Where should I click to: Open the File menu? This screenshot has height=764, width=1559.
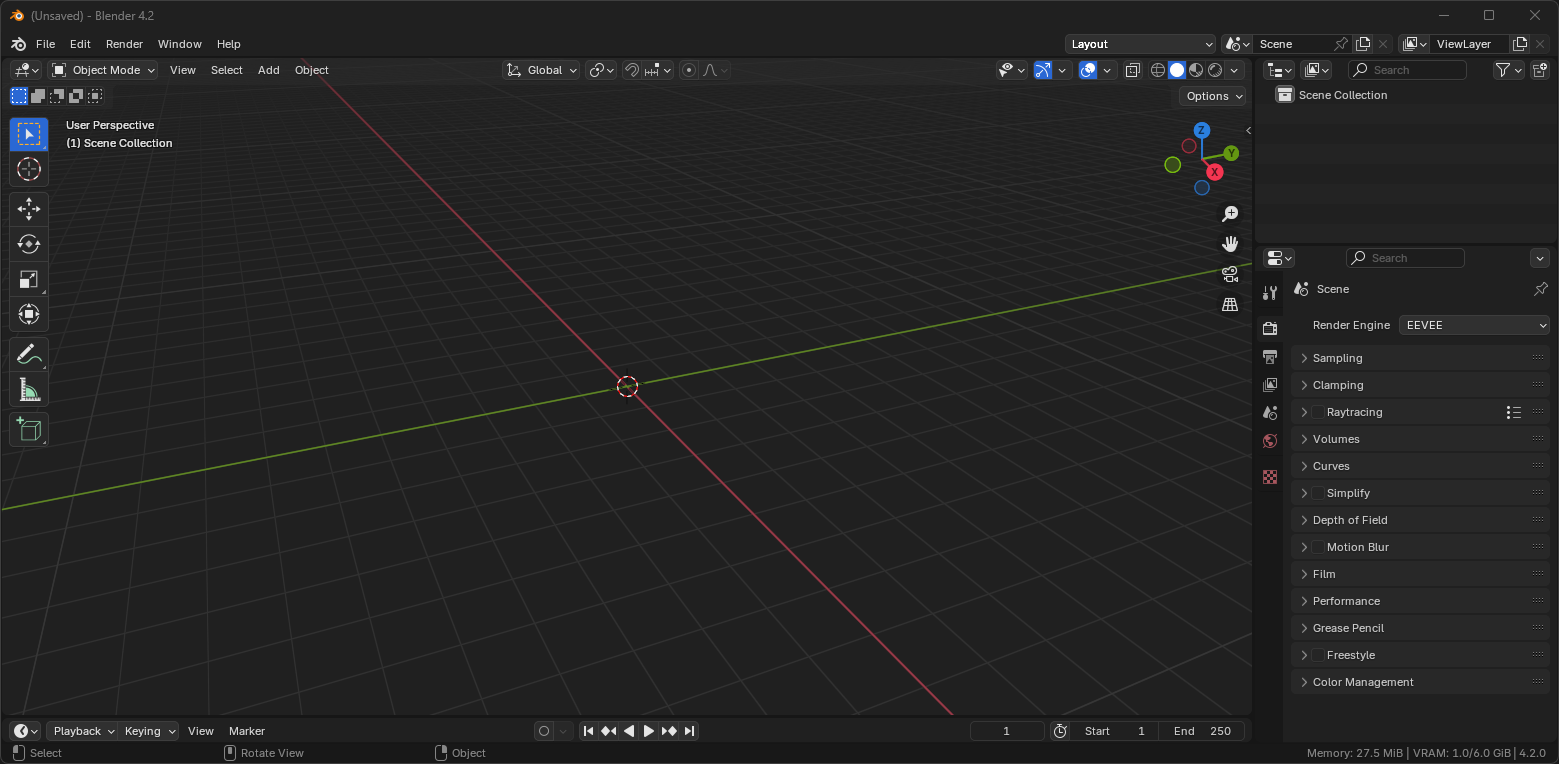click(46, 44)
